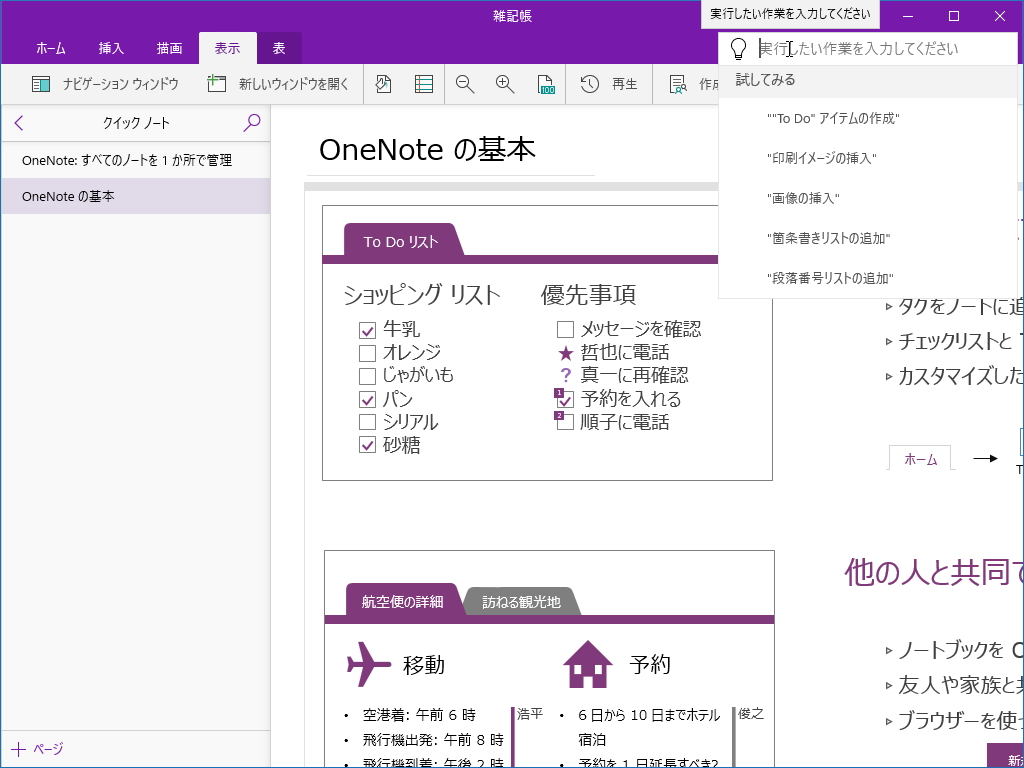Uncheck the パン checkbox
This screenshot has width=1024, height=768.
[368, 400]
